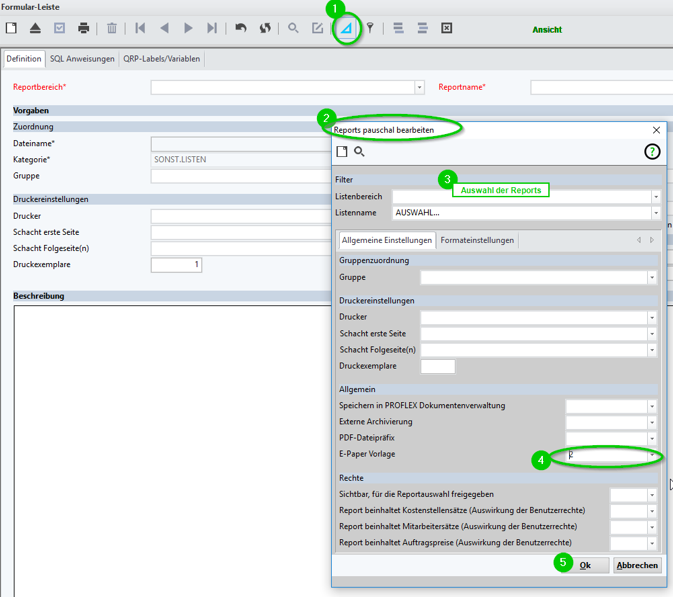Expand the E-Paper Vorlage dropdown
The height and width of the screenshot is (597, 673).
[652, 455]
